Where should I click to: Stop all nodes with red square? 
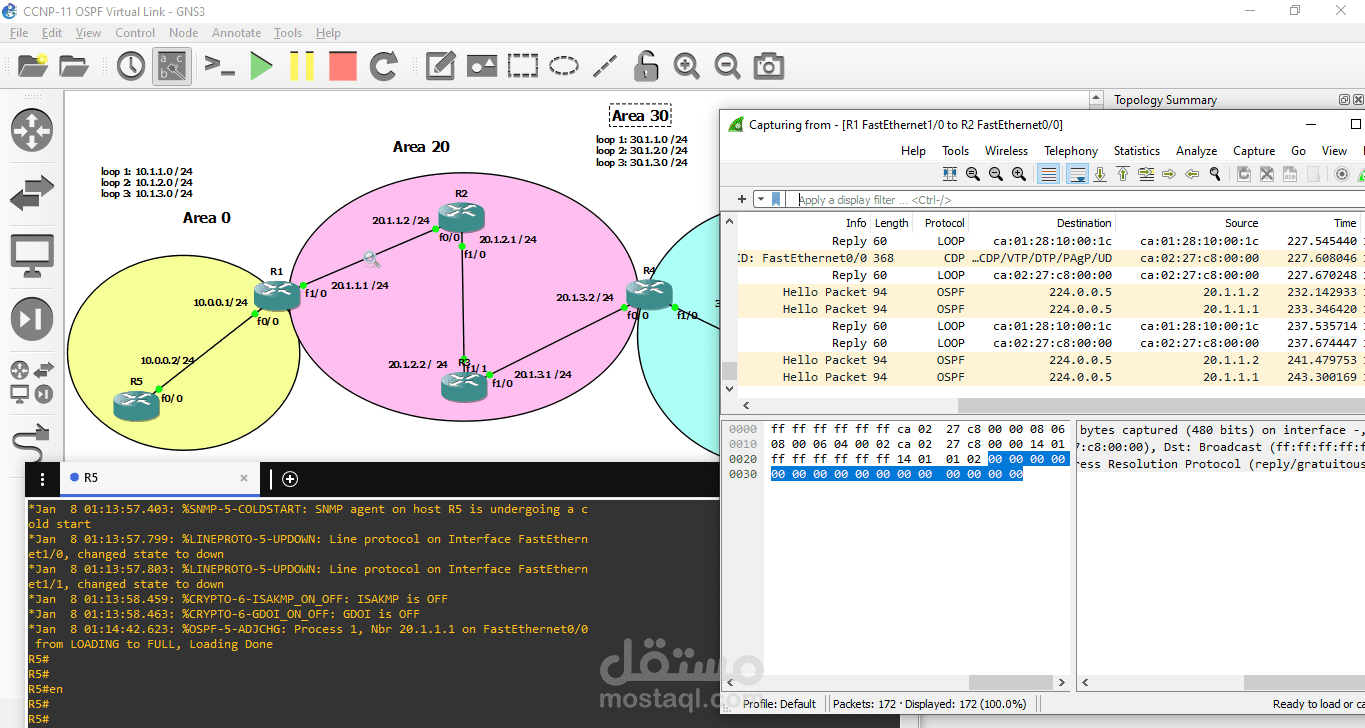[342, 67]
